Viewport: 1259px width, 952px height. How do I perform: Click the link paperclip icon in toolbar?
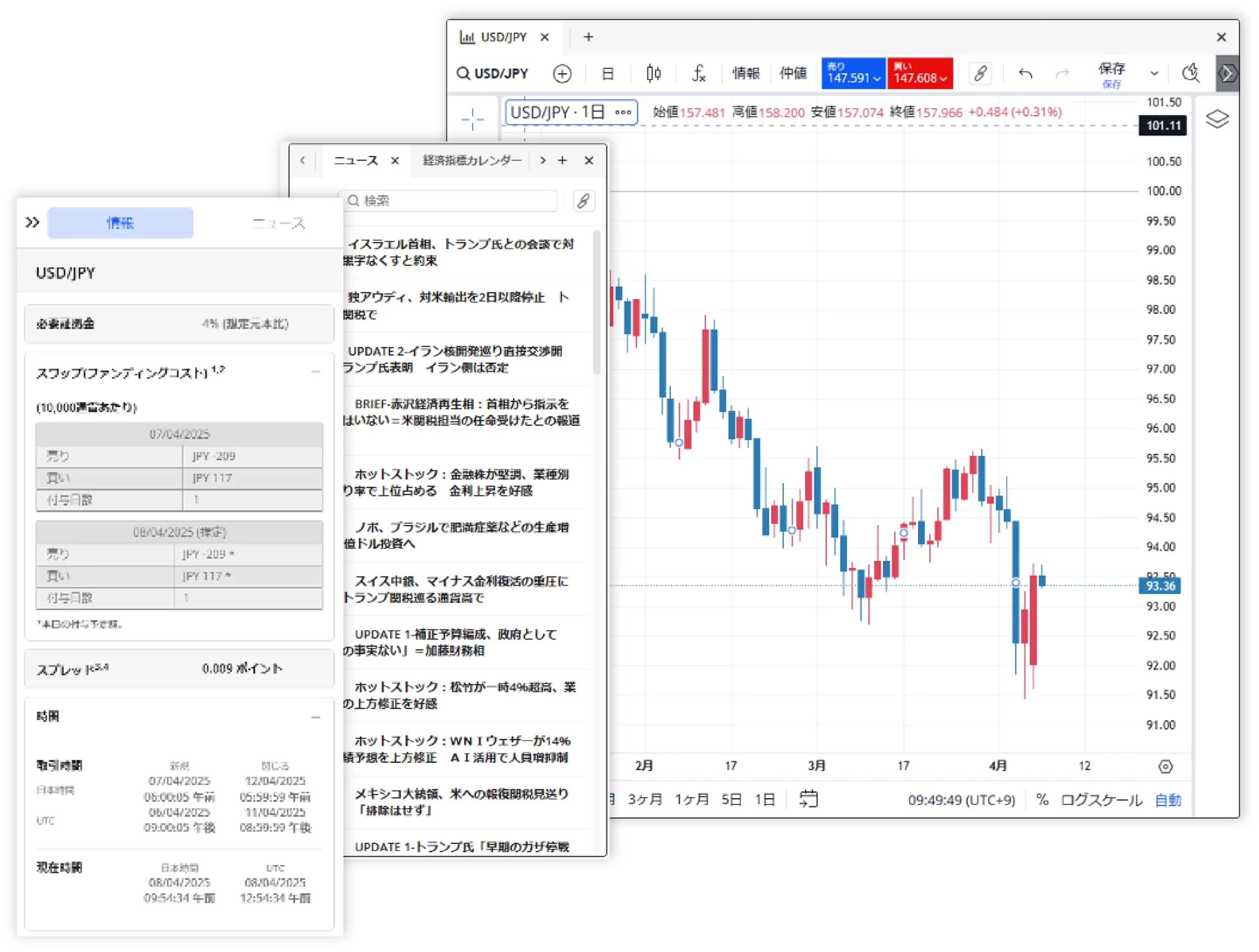[x=980, y=73]
